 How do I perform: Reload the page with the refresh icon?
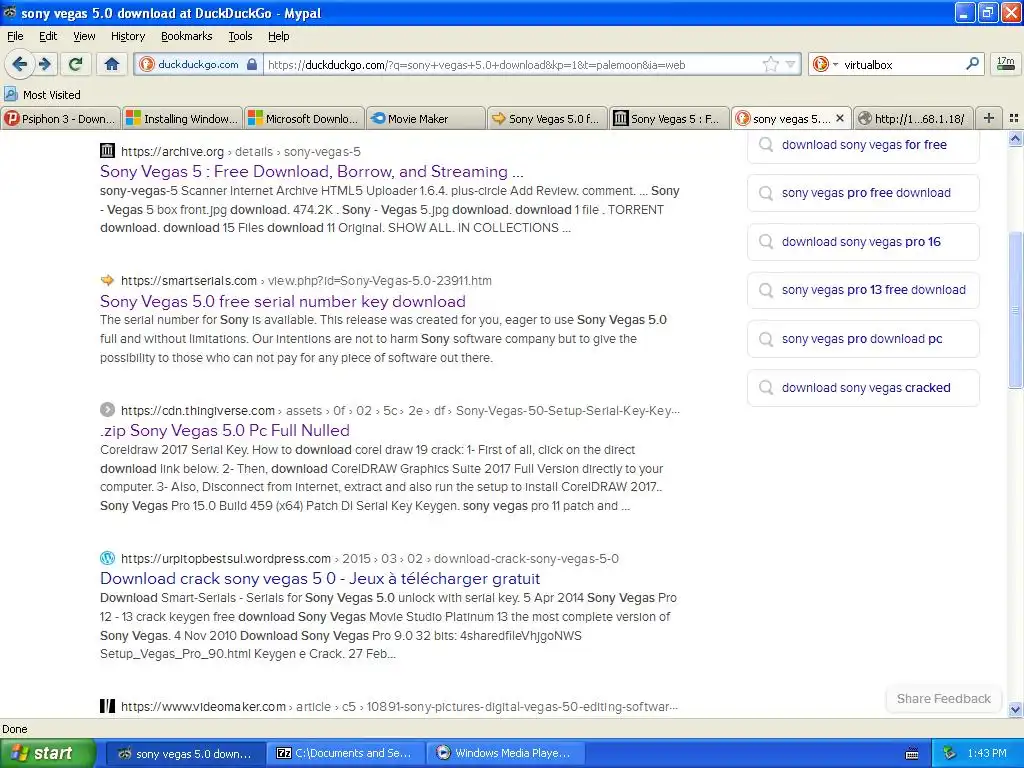tap(75, 64)
